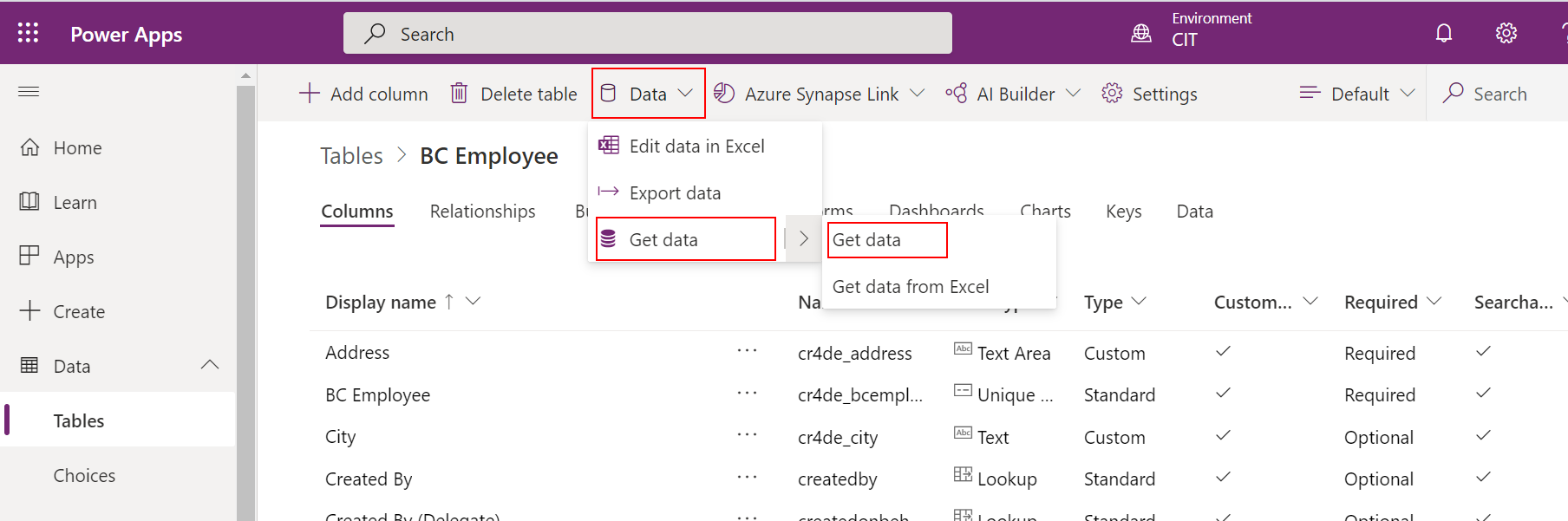The image size is (1568, 521).
Task: Select Edit data in Excel
Action: pyautogui.click(x=704, y=146)
